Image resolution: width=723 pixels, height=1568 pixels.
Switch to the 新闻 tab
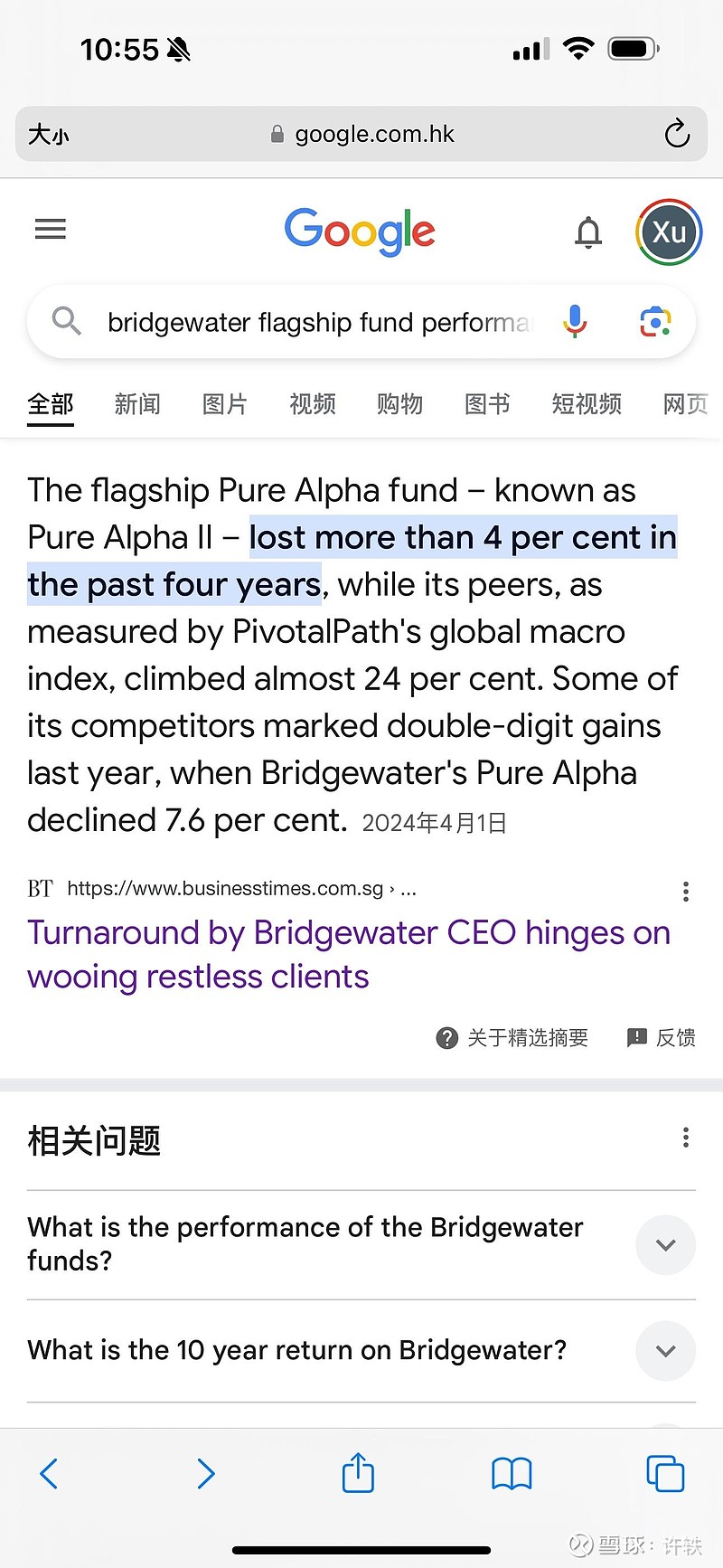tap(137, 404)
